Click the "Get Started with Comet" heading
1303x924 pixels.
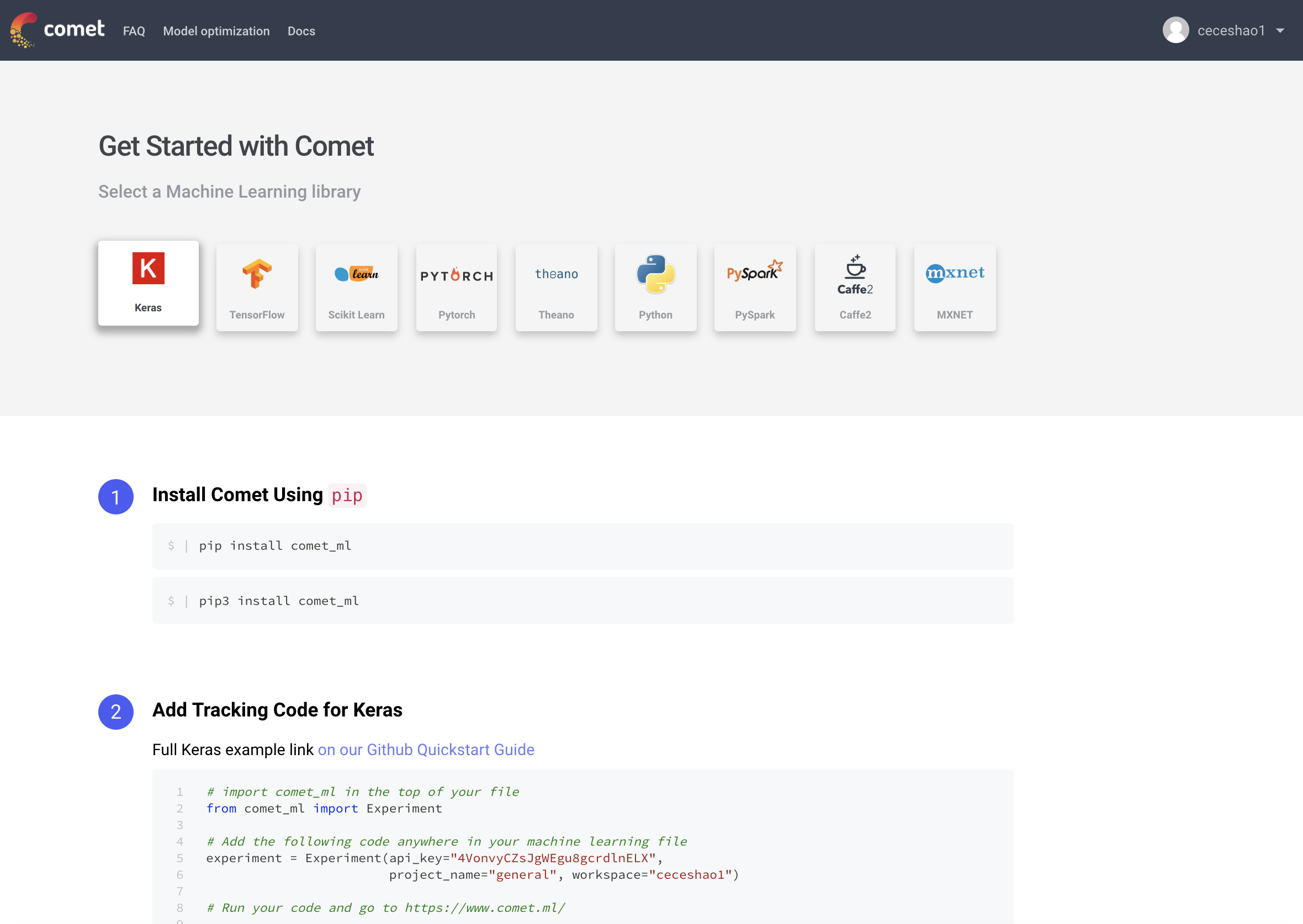click(x=236, y=146)
